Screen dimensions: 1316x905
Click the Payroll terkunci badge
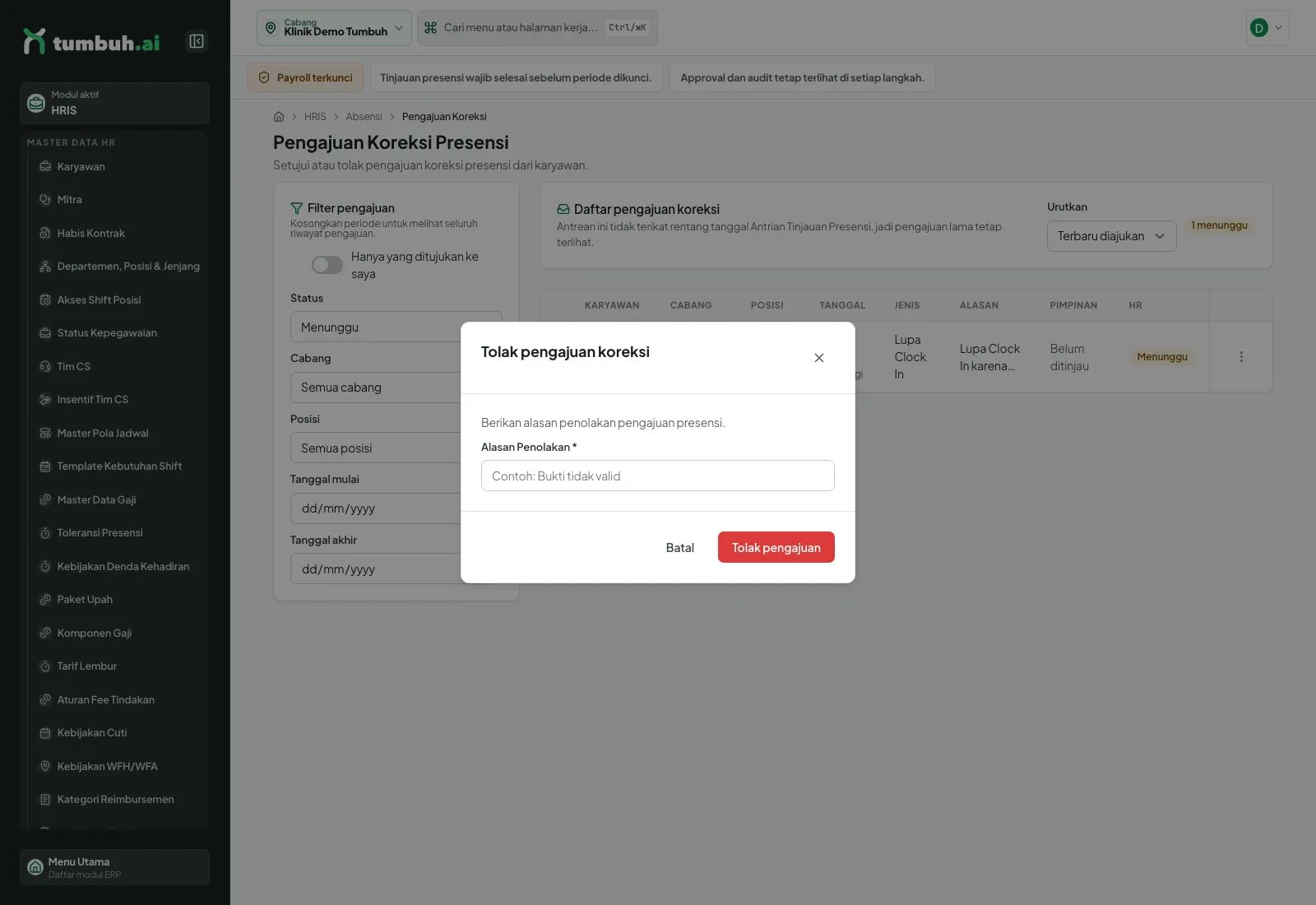point(305,77)
